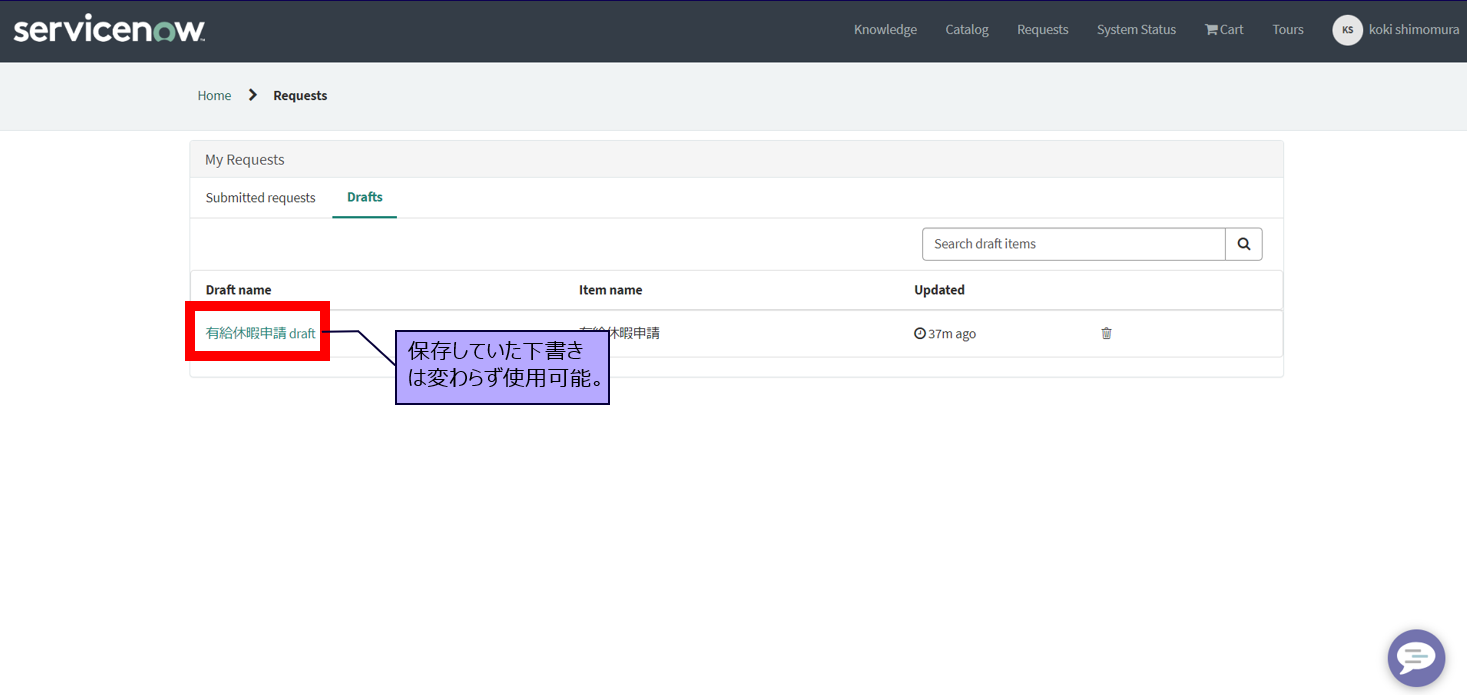The height and width of the screenshot is (695, 1467).
Task: Click the Requests breadcrumb text
Action: [x=300, y=96]
